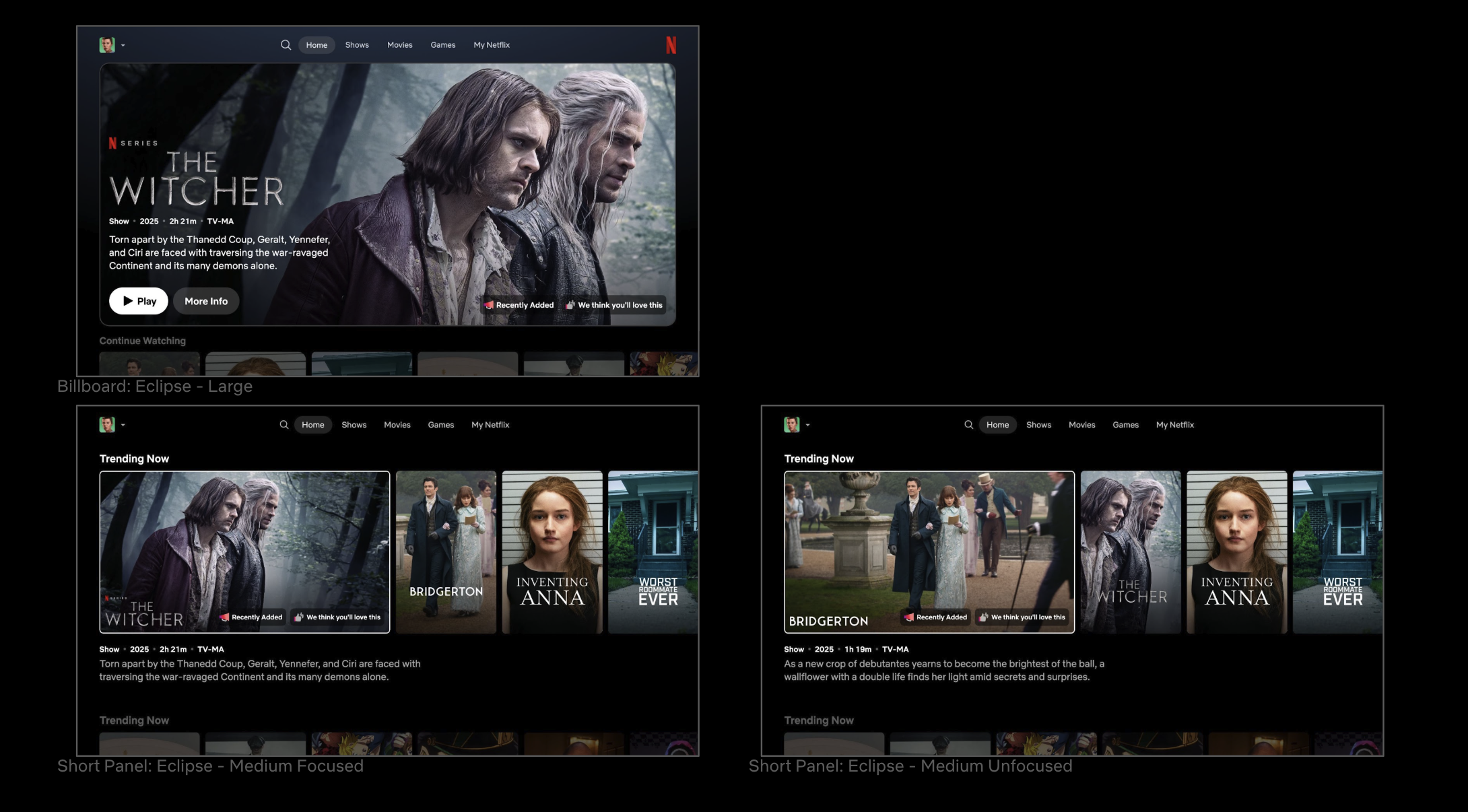Click Recently Added badge on focused Witcher card
The height and width of the screenshot is (812, 1468).
point(251,617)
